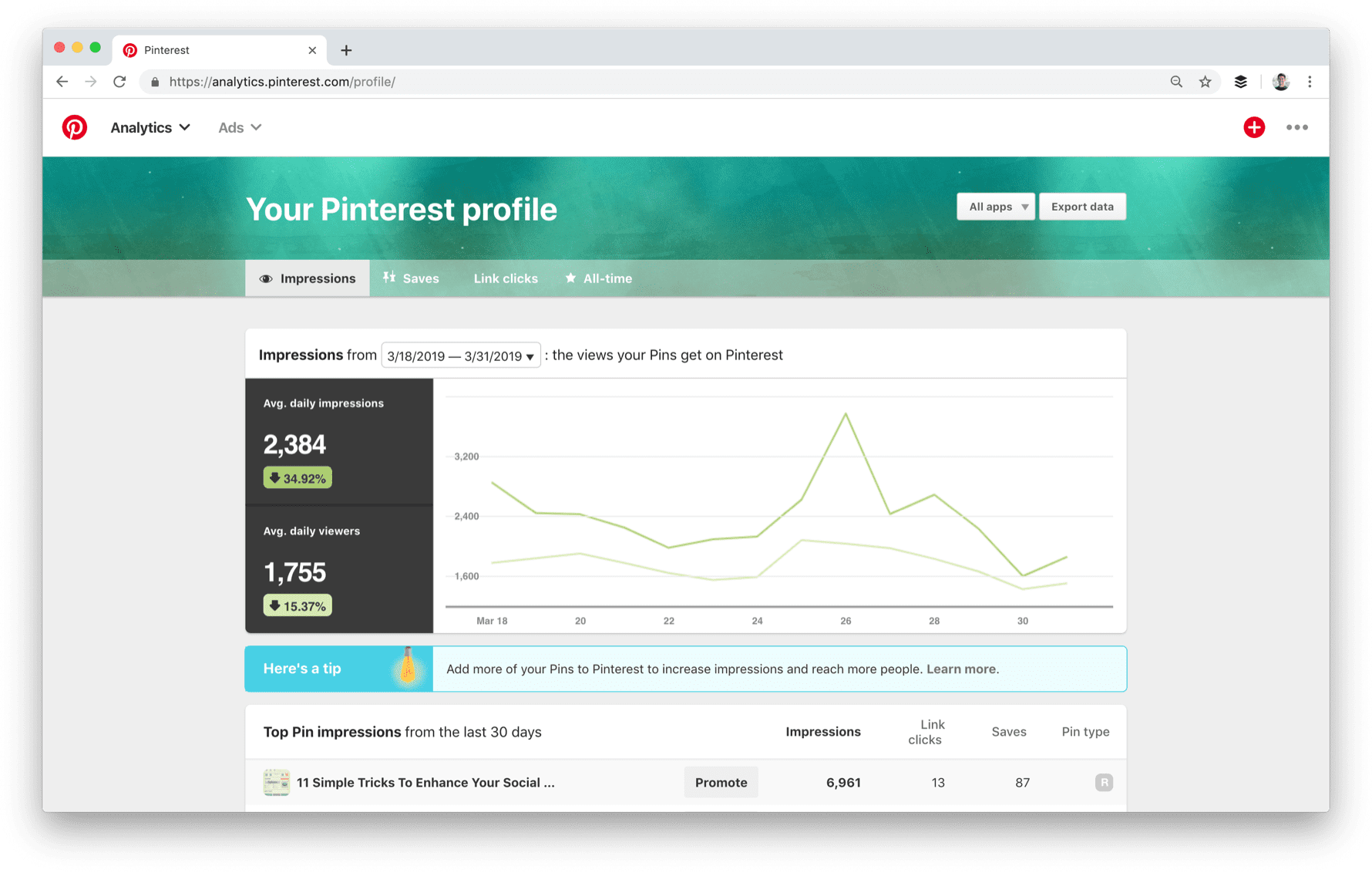Expand the All apps dropdown

click(x=996, y=207)
